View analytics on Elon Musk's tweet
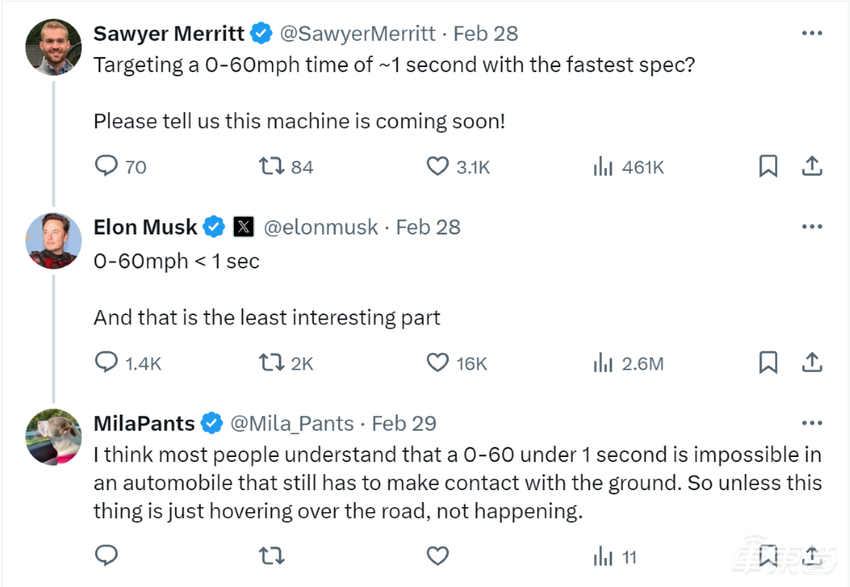 pyautogui.click(x=603, y=362)
